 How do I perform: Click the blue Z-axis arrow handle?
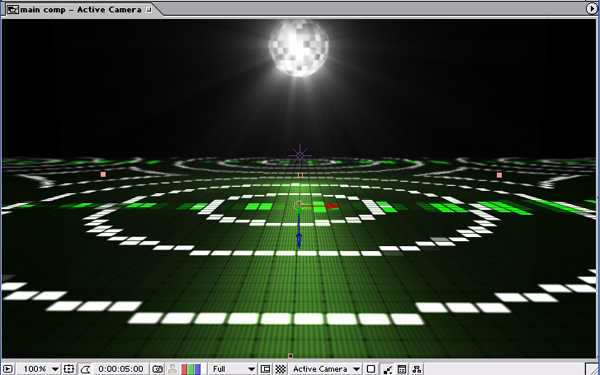(299, 240)
